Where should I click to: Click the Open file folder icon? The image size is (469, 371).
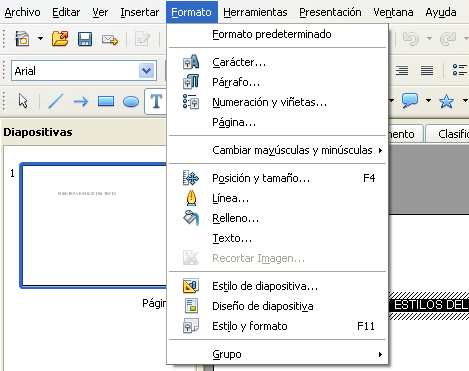pos(60,39)
